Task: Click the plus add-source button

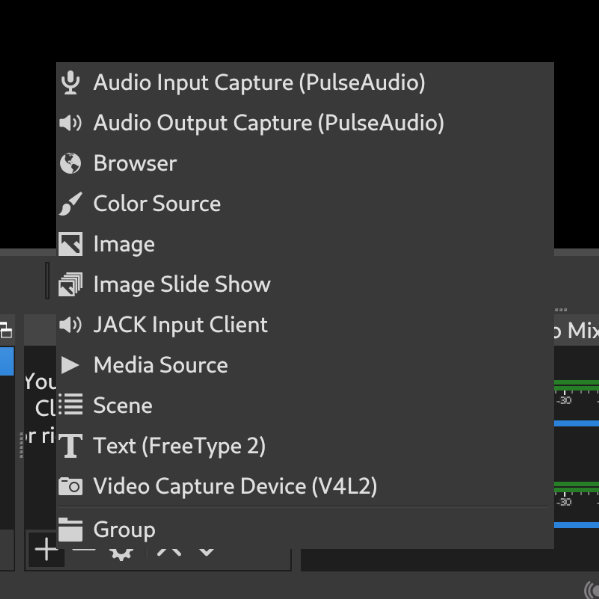Action: (46, 550)
